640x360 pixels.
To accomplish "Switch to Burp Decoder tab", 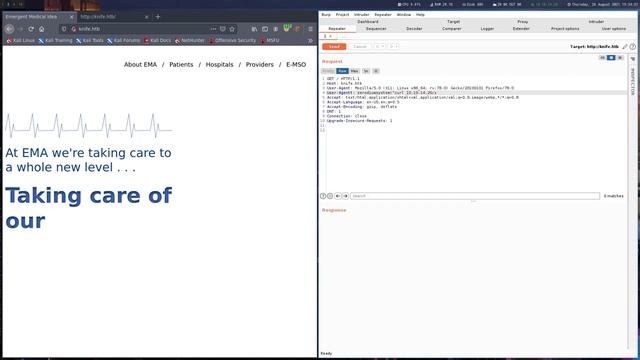I will coord(414,29).
